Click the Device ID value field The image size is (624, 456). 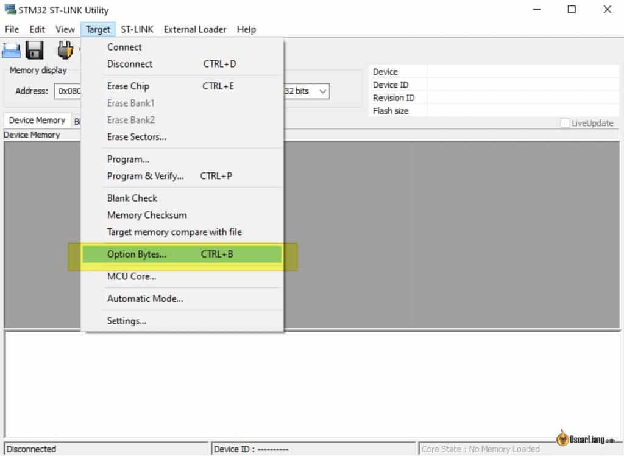(523, 85)
